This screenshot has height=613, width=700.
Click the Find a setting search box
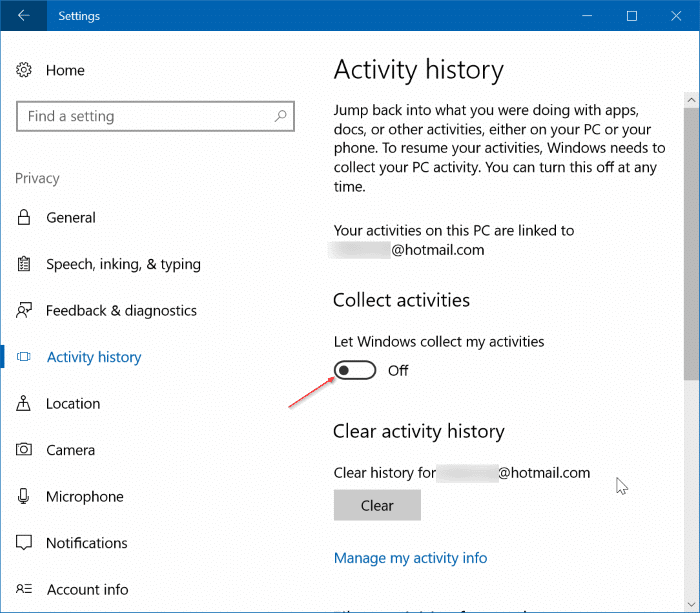155,116
